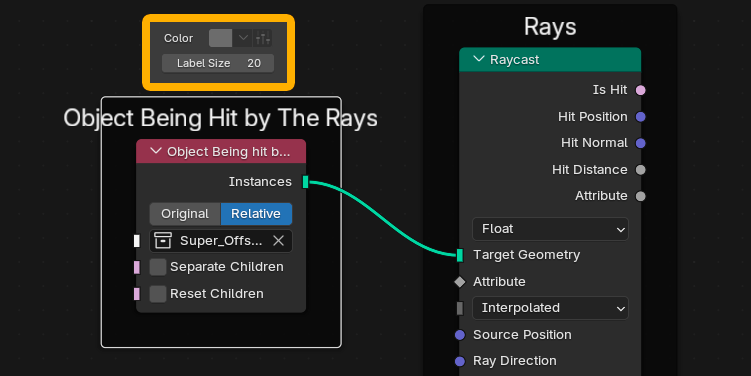Image resolution: width=751 pixels, height=376 pixels.
Task: Click the Is Hit output socket
Action: [x=640, y=90]
